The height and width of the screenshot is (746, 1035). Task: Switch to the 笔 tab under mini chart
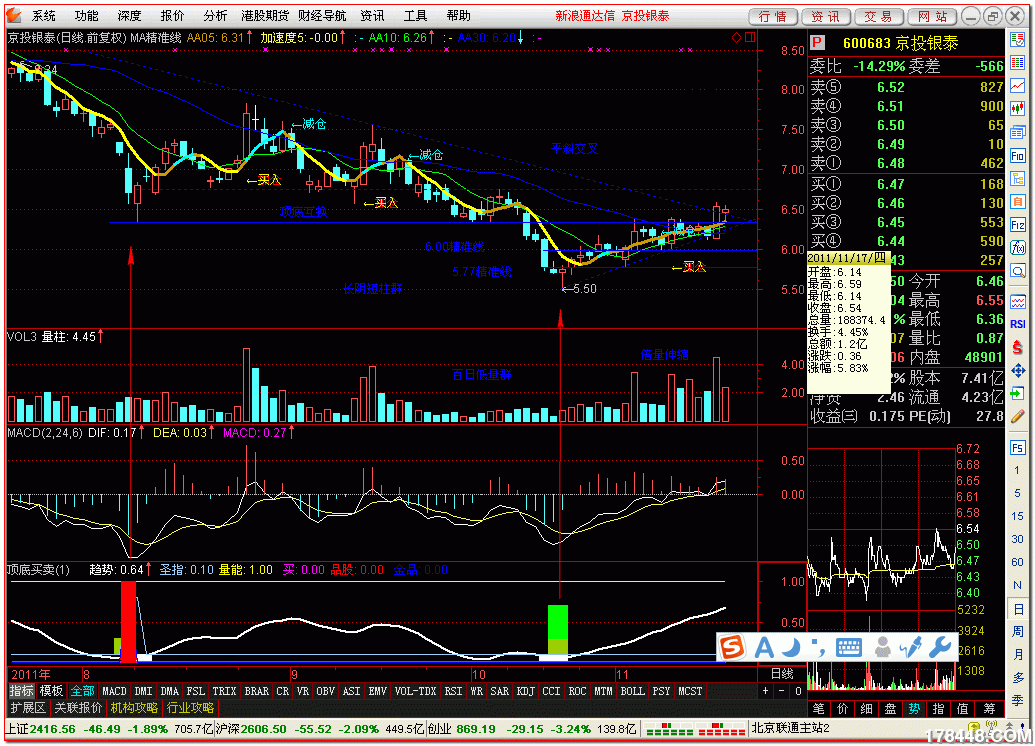point(818,709)
